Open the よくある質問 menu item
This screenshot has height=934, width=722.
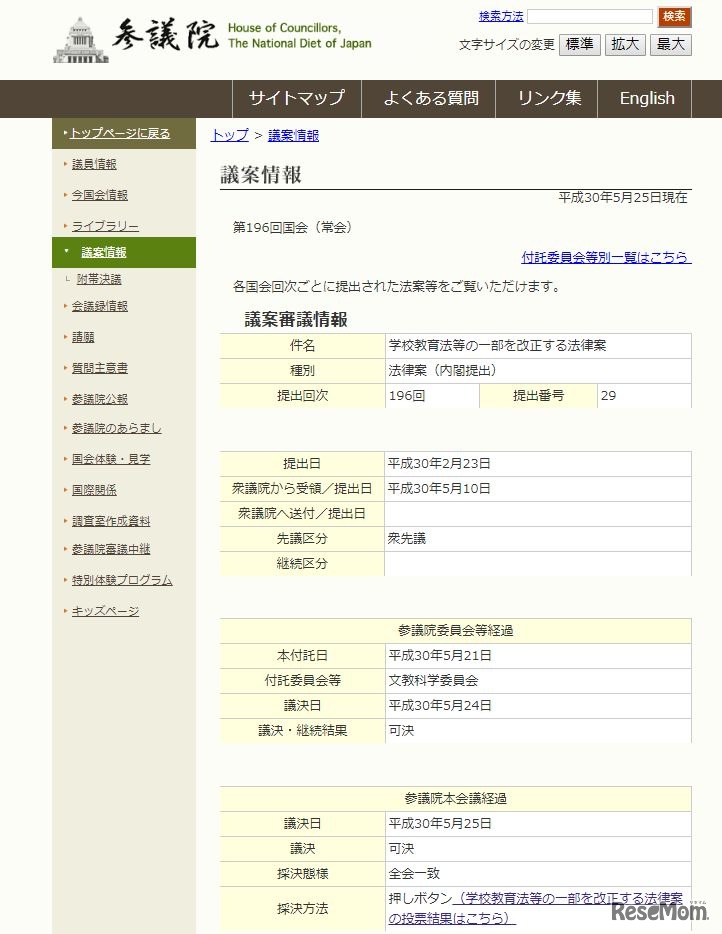430,98
